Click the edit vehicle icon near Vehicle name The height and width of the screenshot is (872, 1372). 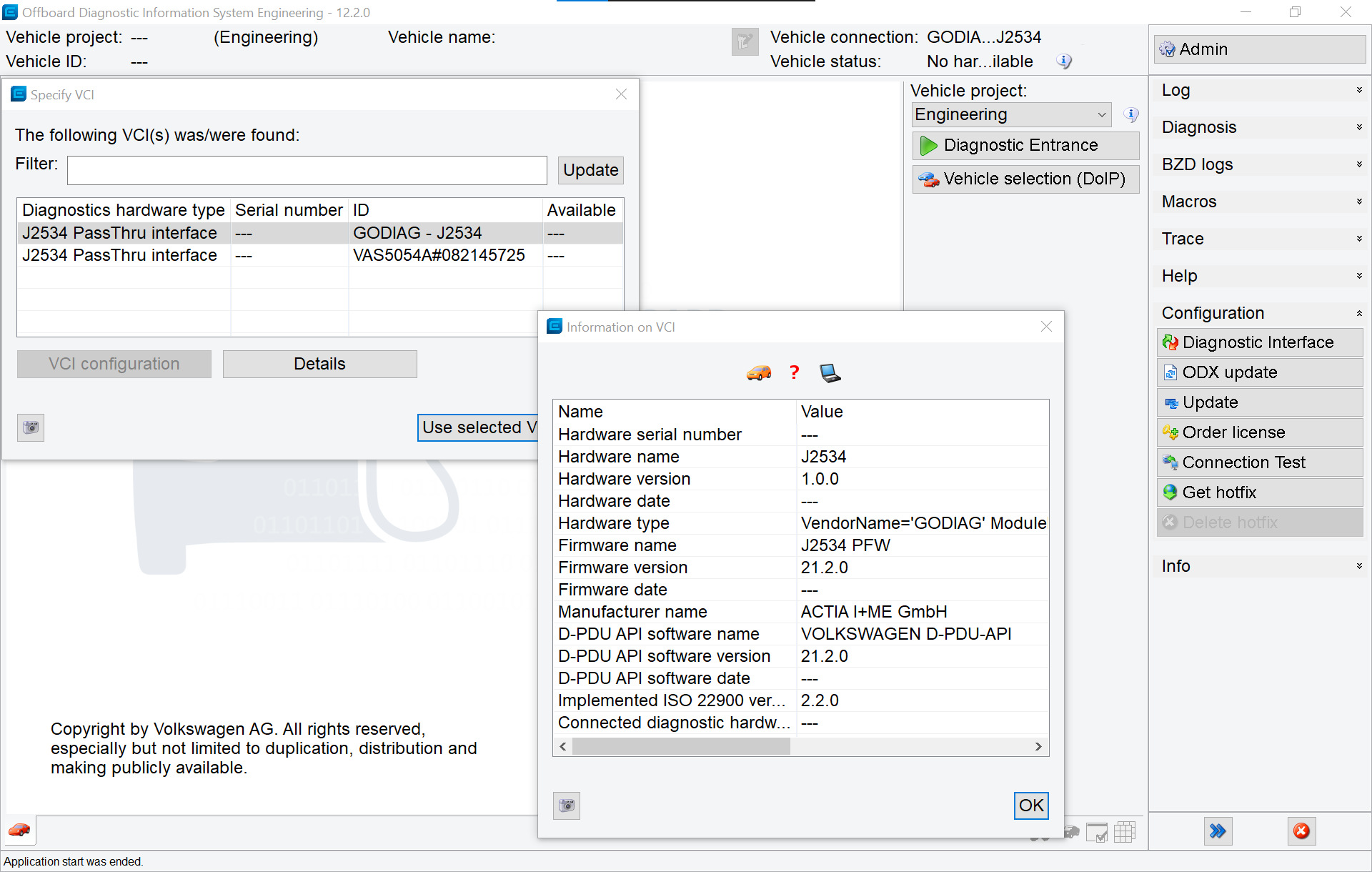click(x=745, y=41)
